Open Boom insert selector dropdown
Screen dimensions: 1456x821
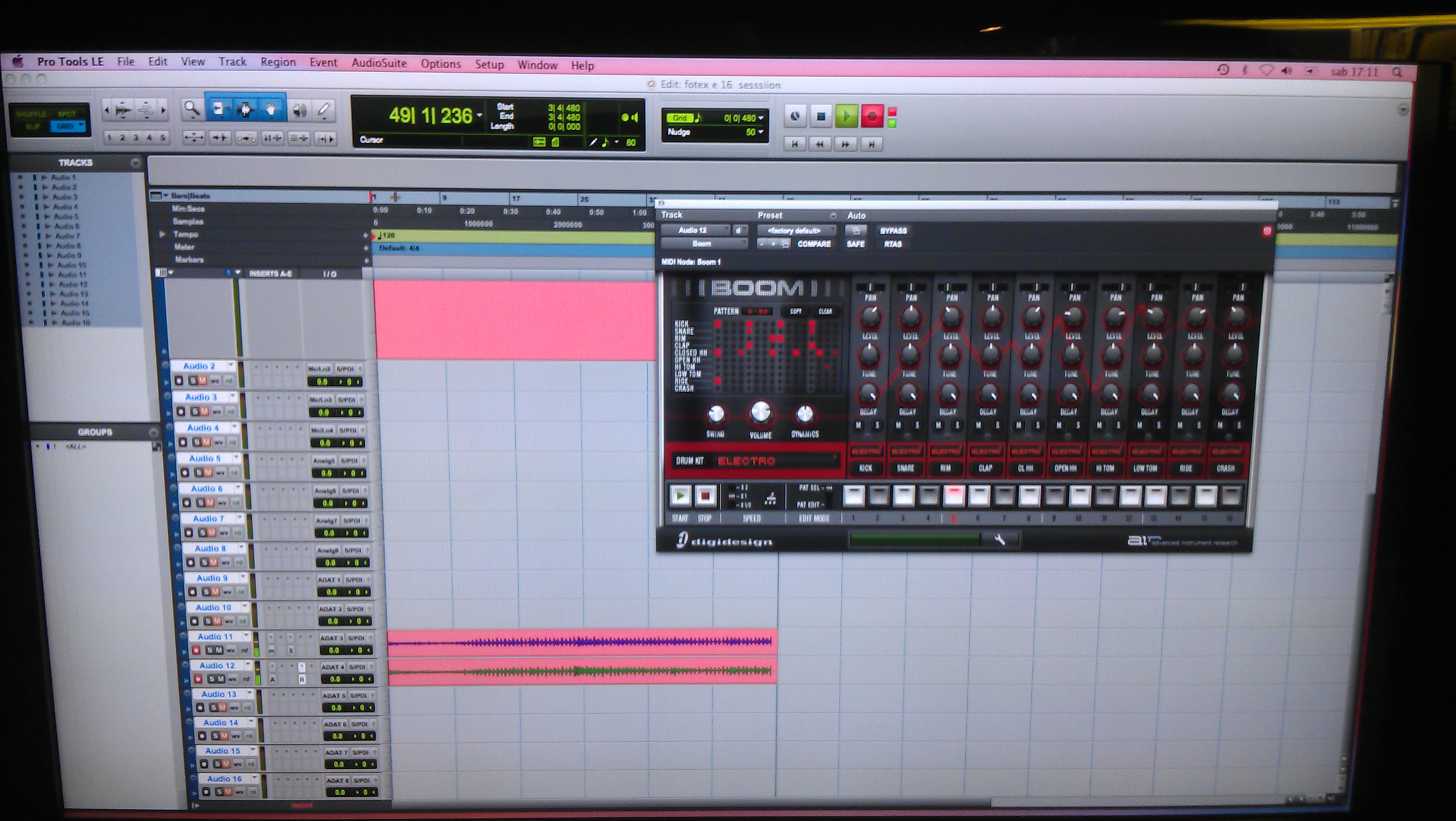[704, 244]
